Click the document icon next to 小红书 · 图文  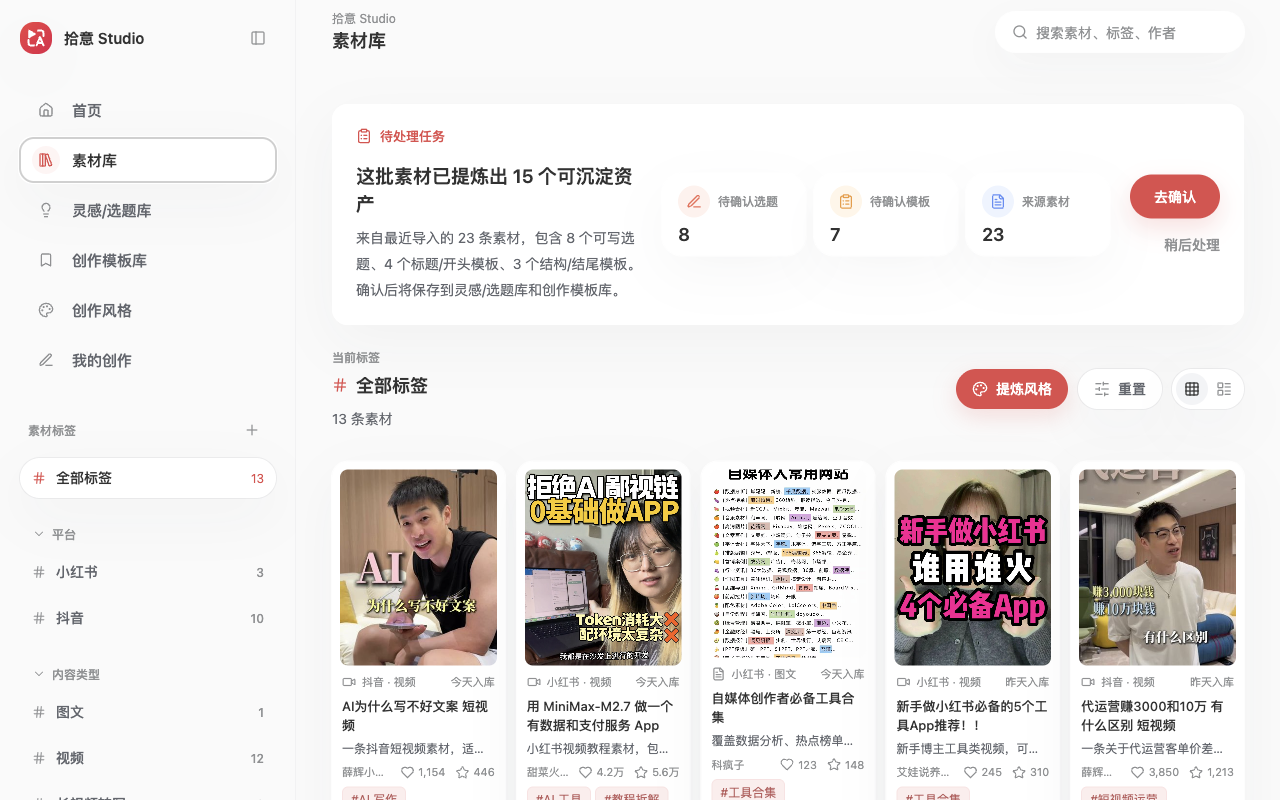click(718, 674)
